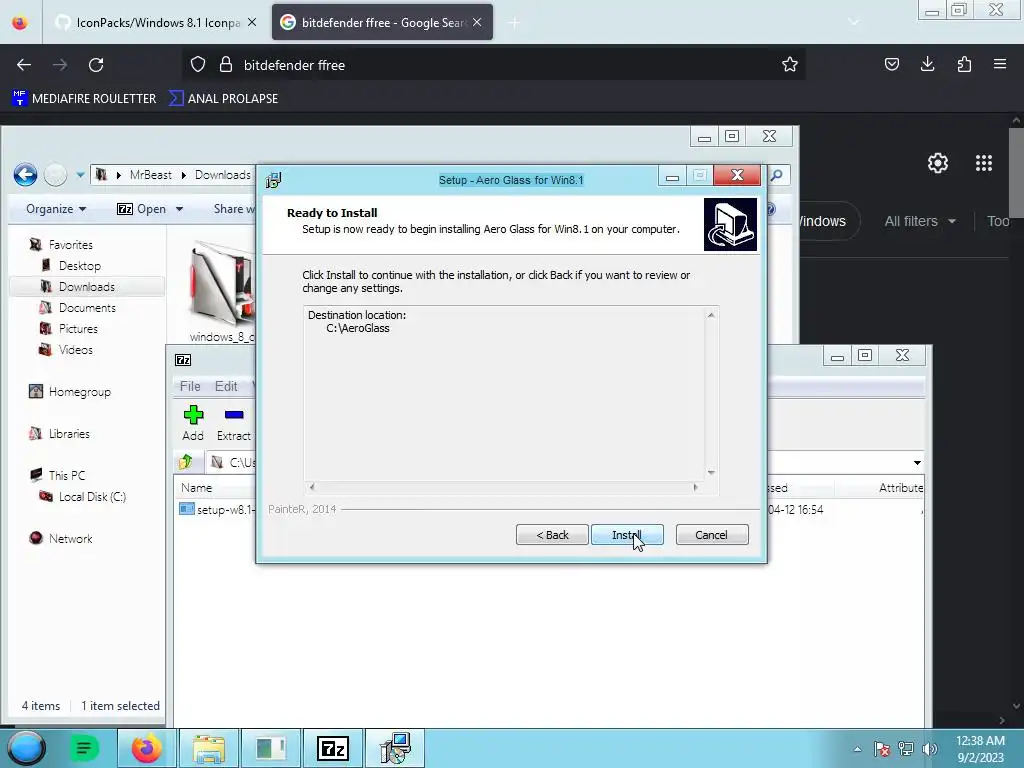The image size is (1024, 768).
Task: Open the Start orb
Action: coord(27,748)
